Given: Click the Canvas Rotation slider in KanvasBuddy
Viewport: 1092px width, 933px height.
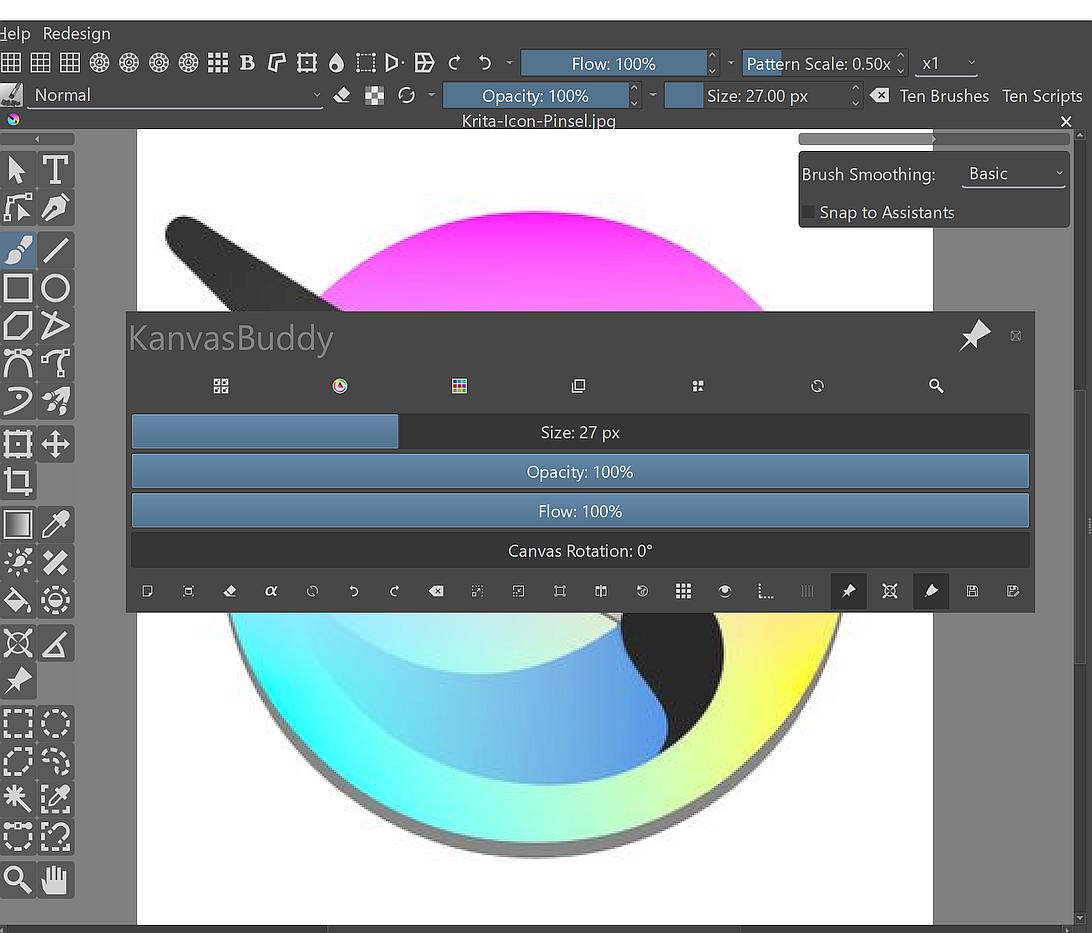Looking at the screenshot, I should (x=580, y=551).
